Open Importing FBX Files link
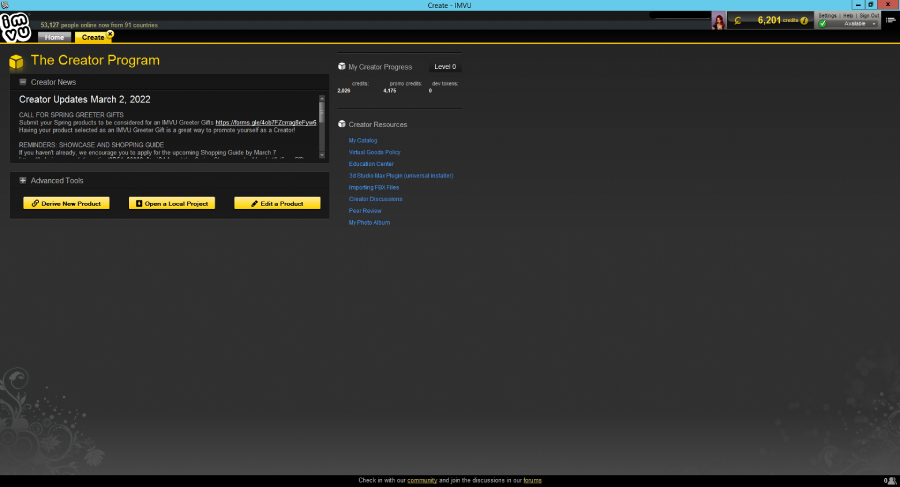The height and width of the screenshot is (487, 900). coord(374,187)
